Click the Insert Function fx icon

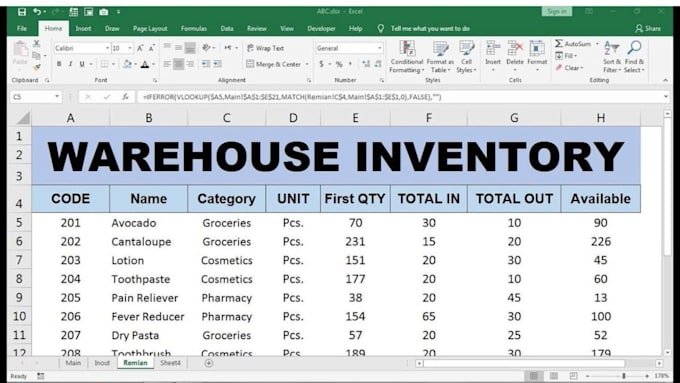tap(125, 97)
